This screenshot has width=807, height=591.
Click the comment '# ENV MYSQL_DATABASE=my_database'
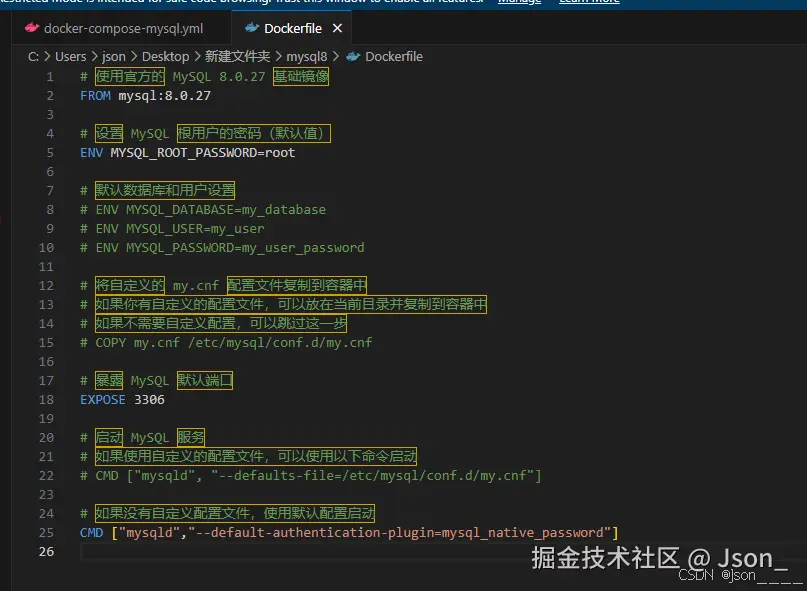click(203, 210)
